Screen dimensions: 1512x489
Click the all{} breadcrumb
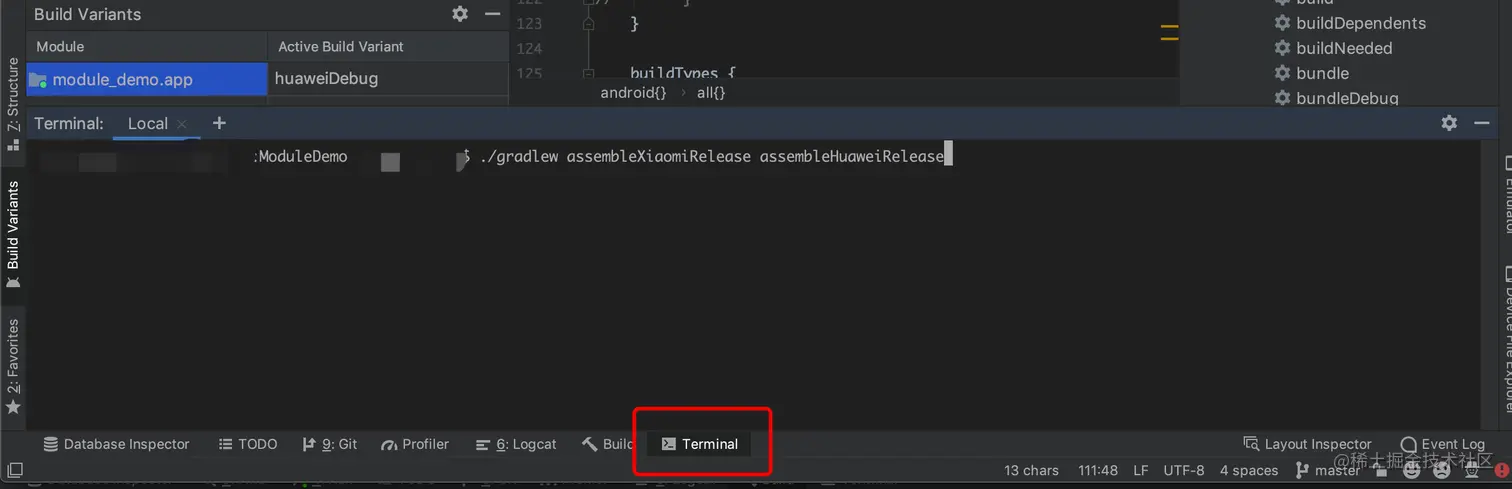[x=711, y=93]
